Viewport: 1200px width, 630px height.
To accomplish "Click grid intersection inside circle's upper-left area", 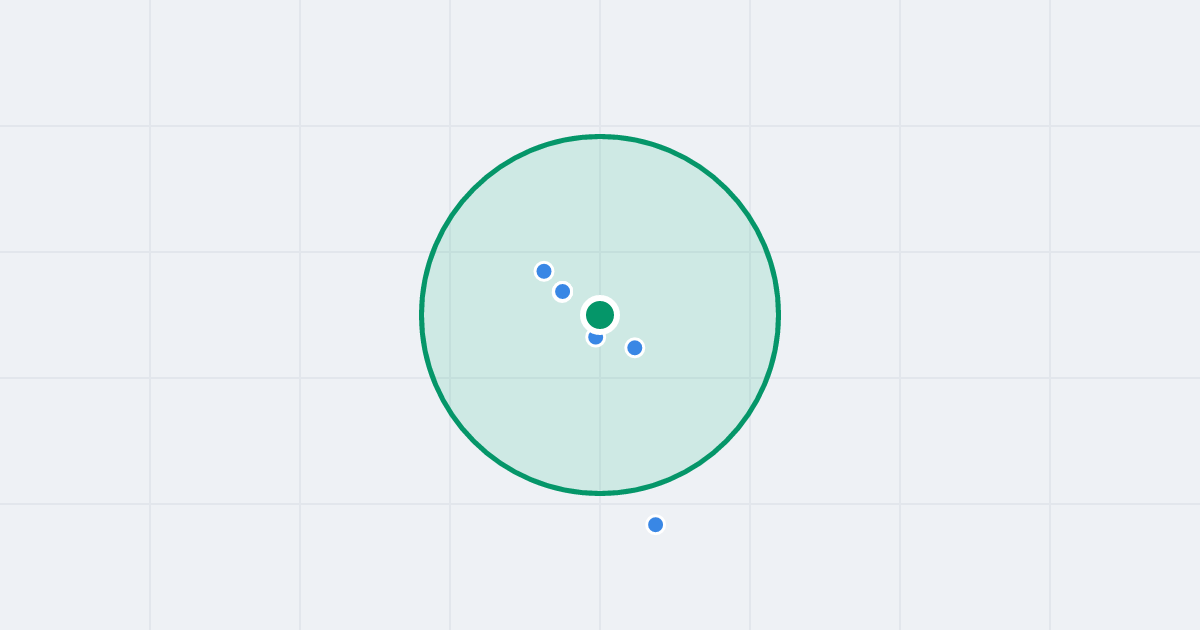I will tap(450, 252).
